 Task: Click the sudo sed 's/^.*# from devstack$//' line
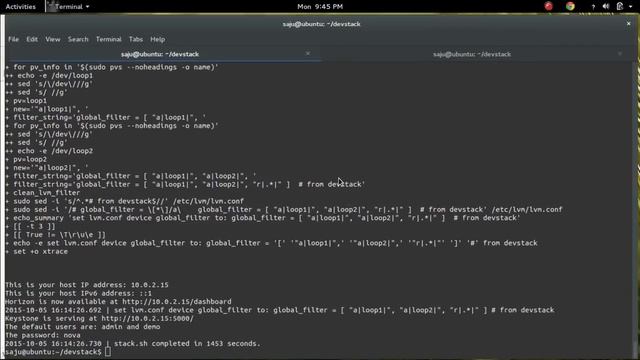[124, 201]
